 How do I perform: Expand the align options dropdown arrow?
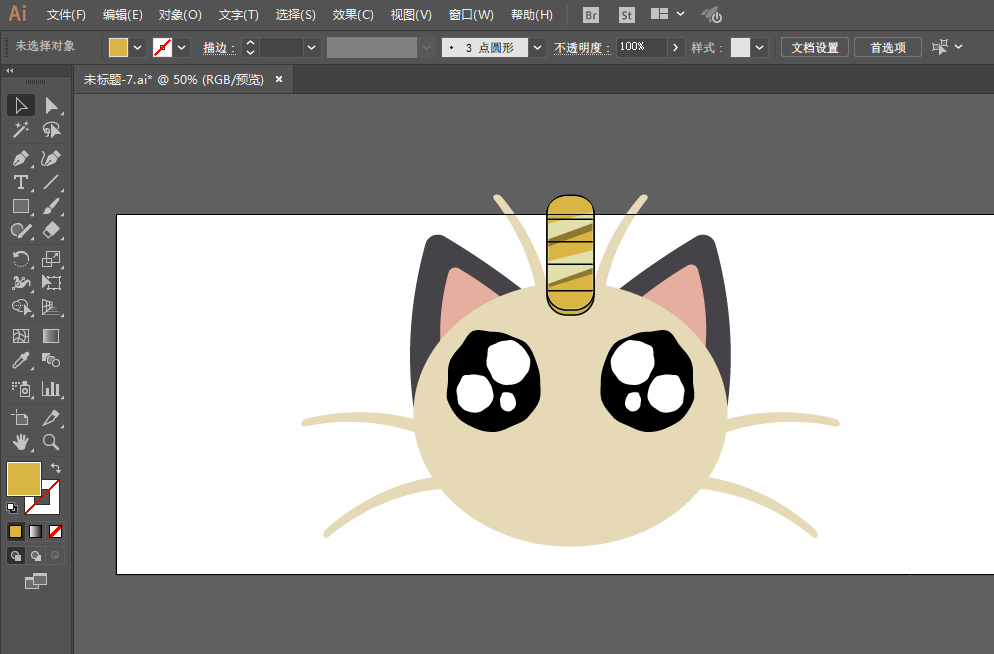958,46
